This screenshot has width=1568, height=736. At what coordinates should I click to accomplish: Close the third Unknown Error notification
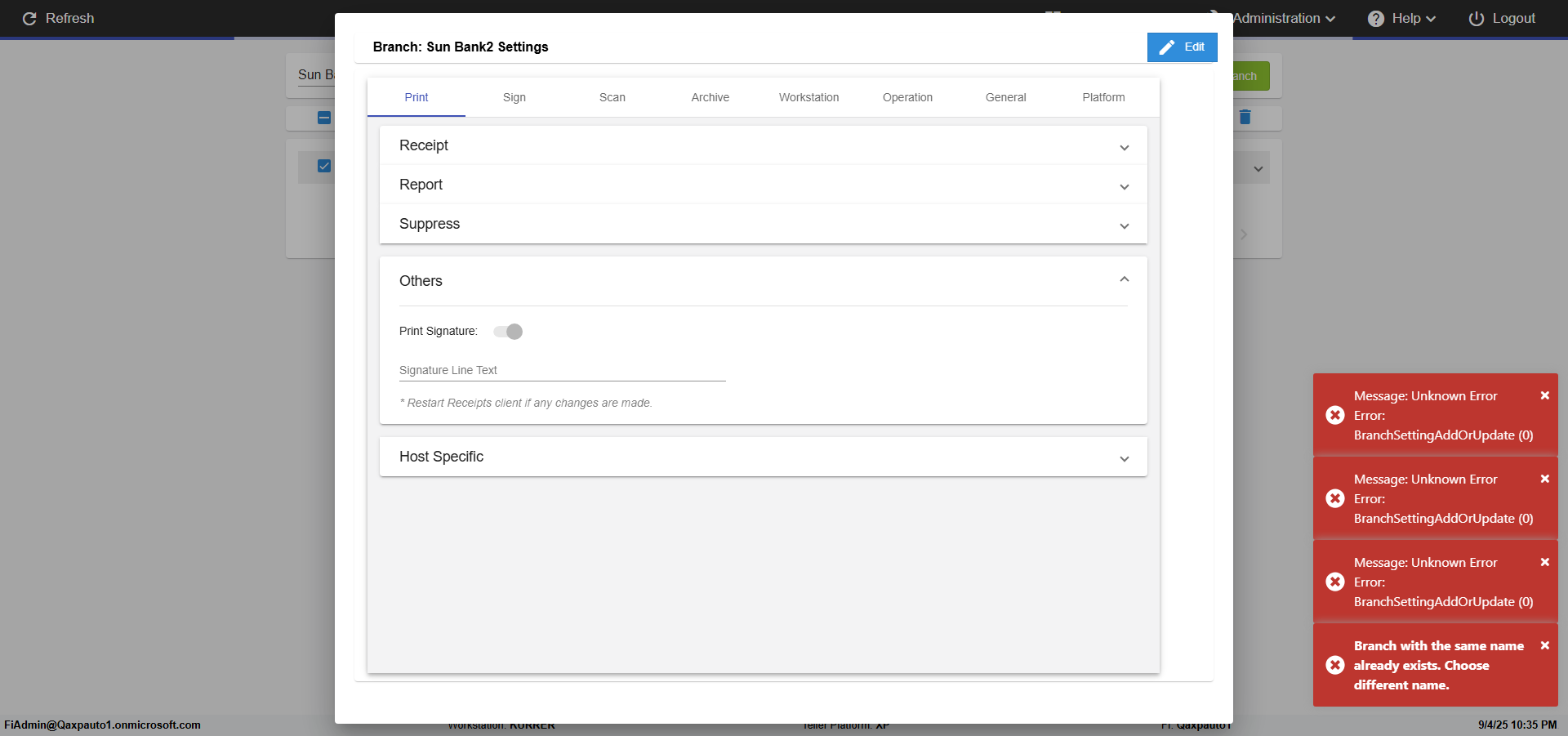[1544, 562]
